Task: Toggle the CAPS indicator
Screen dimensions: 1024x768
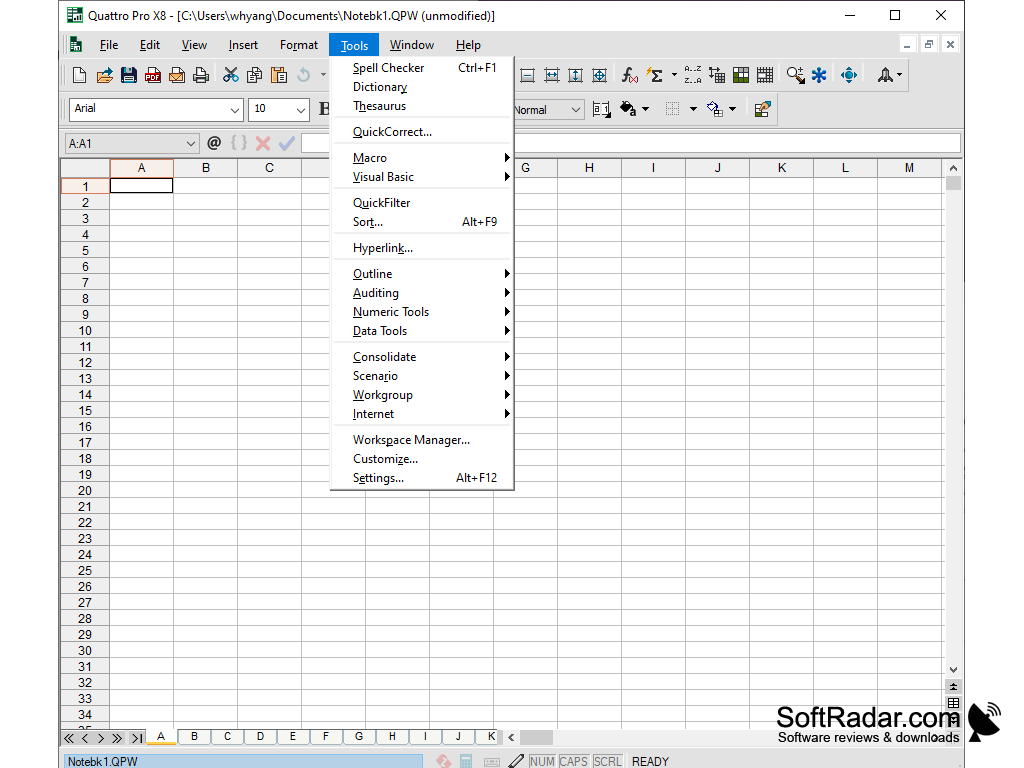Action: pyautogui.click(x=573, y=761)
